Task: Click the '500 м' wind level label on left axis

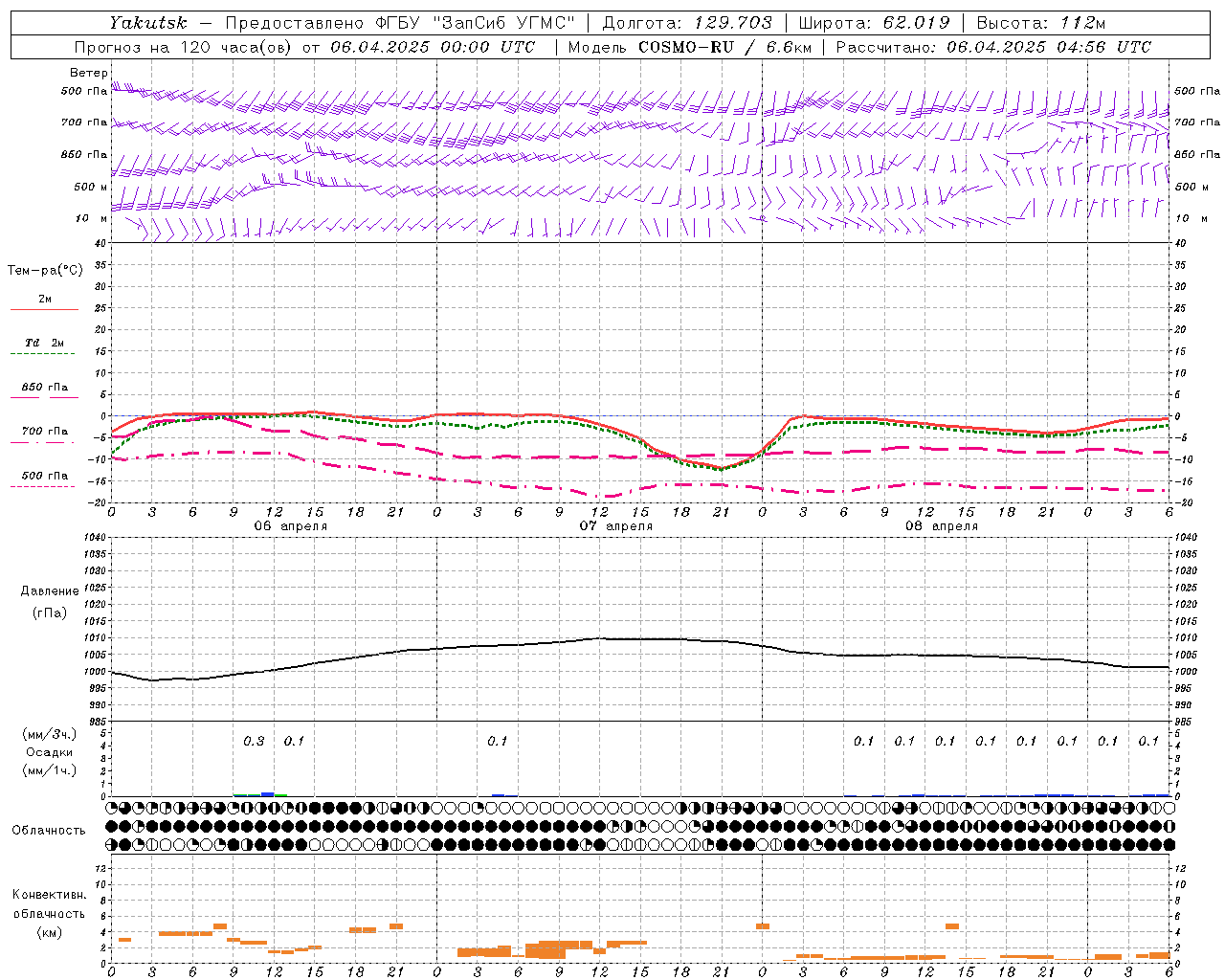Action: 91,188
